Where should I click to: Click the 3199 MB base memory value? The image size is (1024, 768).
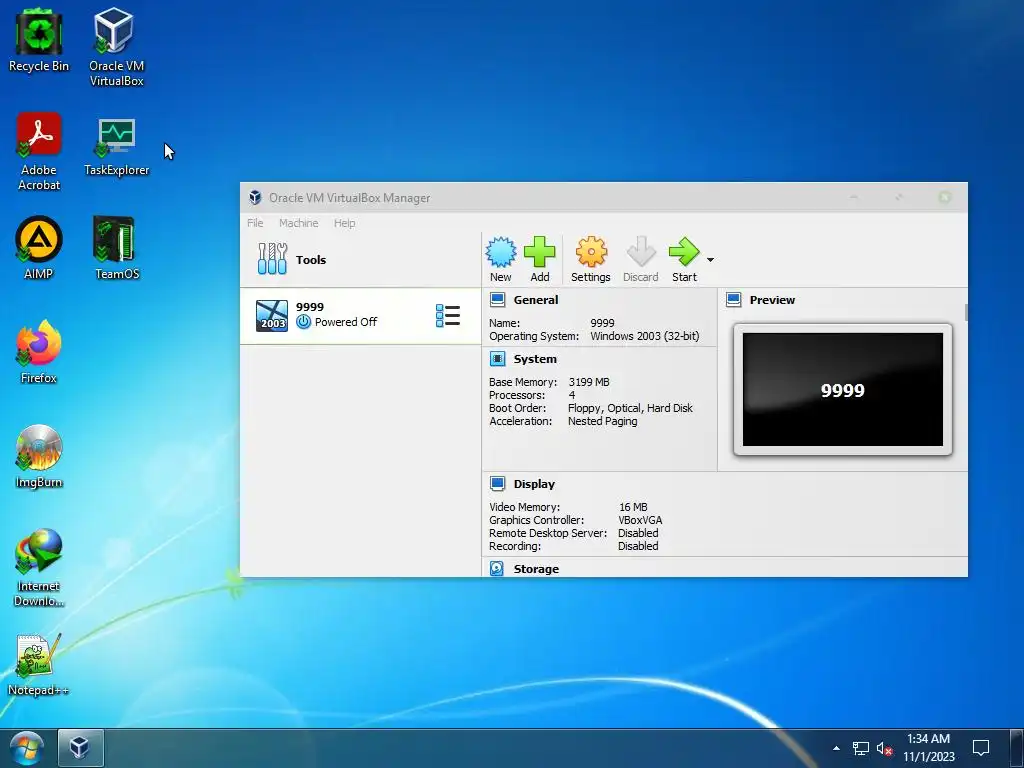588,382
